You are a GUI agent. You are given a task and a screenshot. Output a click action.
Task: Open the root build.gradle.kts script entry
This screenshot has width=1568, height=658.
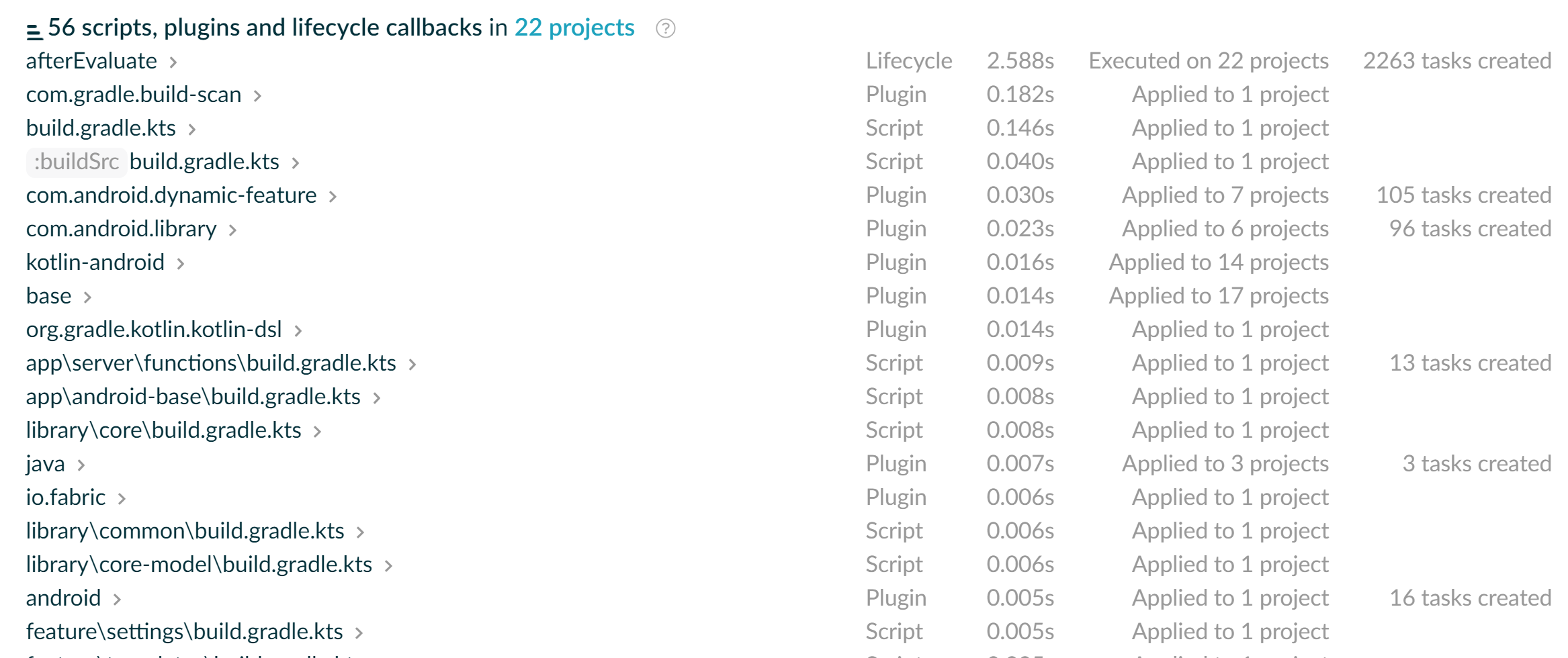click(101, 128)
